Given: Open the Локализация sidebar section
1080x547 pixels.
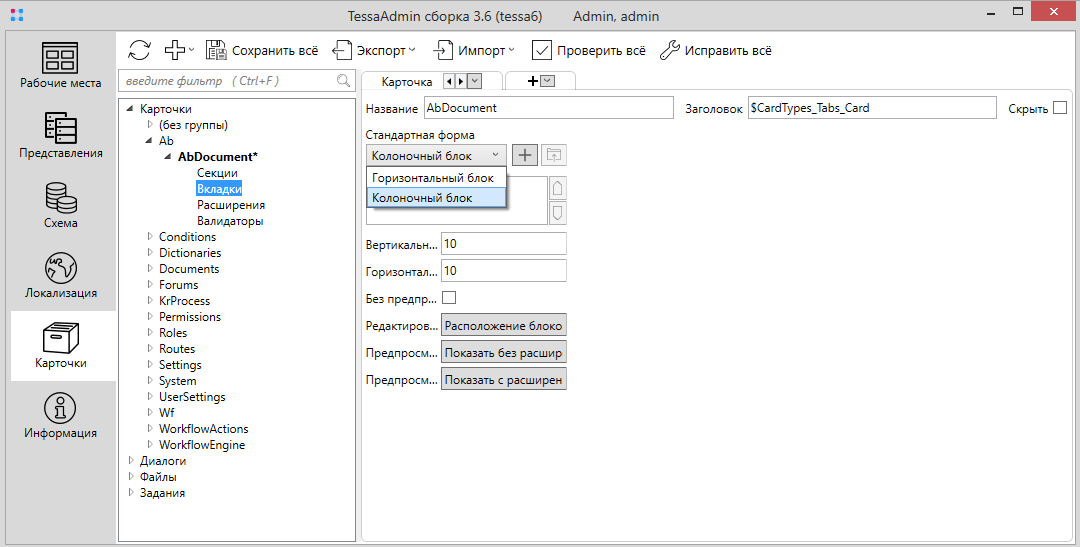Looking at the screenshot, I should pyautogui.click(x=61, y=275).
